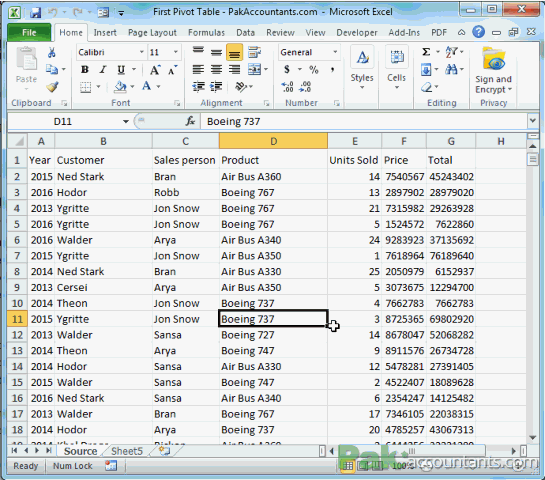Screen dimensions: 545x480
Task: Decrease indent in Alignment group
Action: pos(198,87)
